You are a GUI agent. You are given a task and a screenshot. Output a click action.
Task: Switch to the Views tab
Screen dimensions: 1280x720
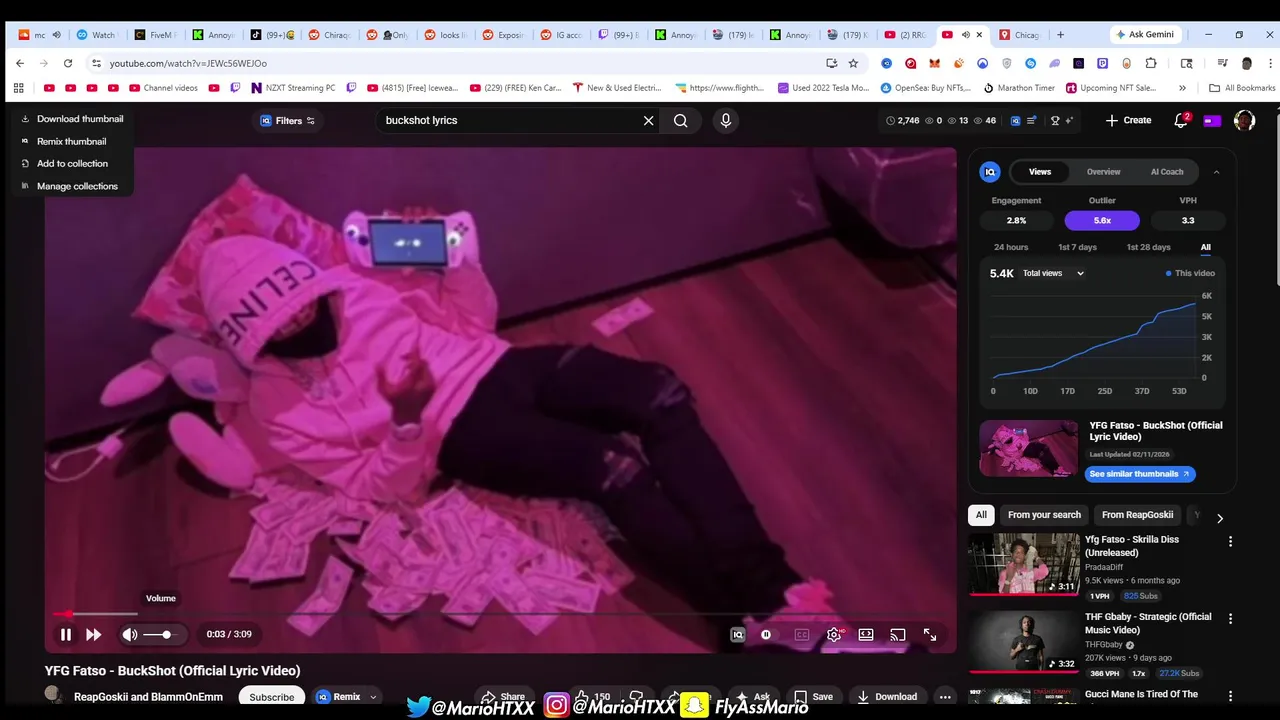click(1040, 172)
